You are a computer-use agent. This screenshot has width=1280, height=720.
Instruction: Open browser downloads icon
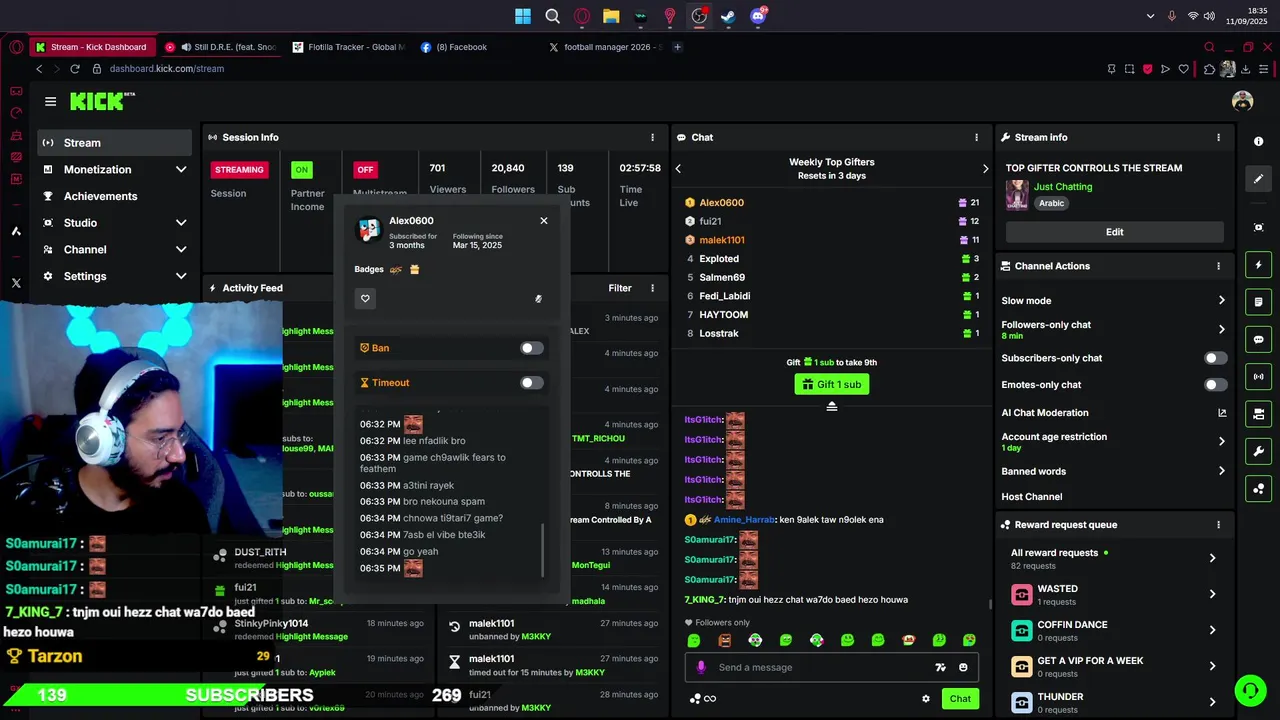[x=1245, y=69]
